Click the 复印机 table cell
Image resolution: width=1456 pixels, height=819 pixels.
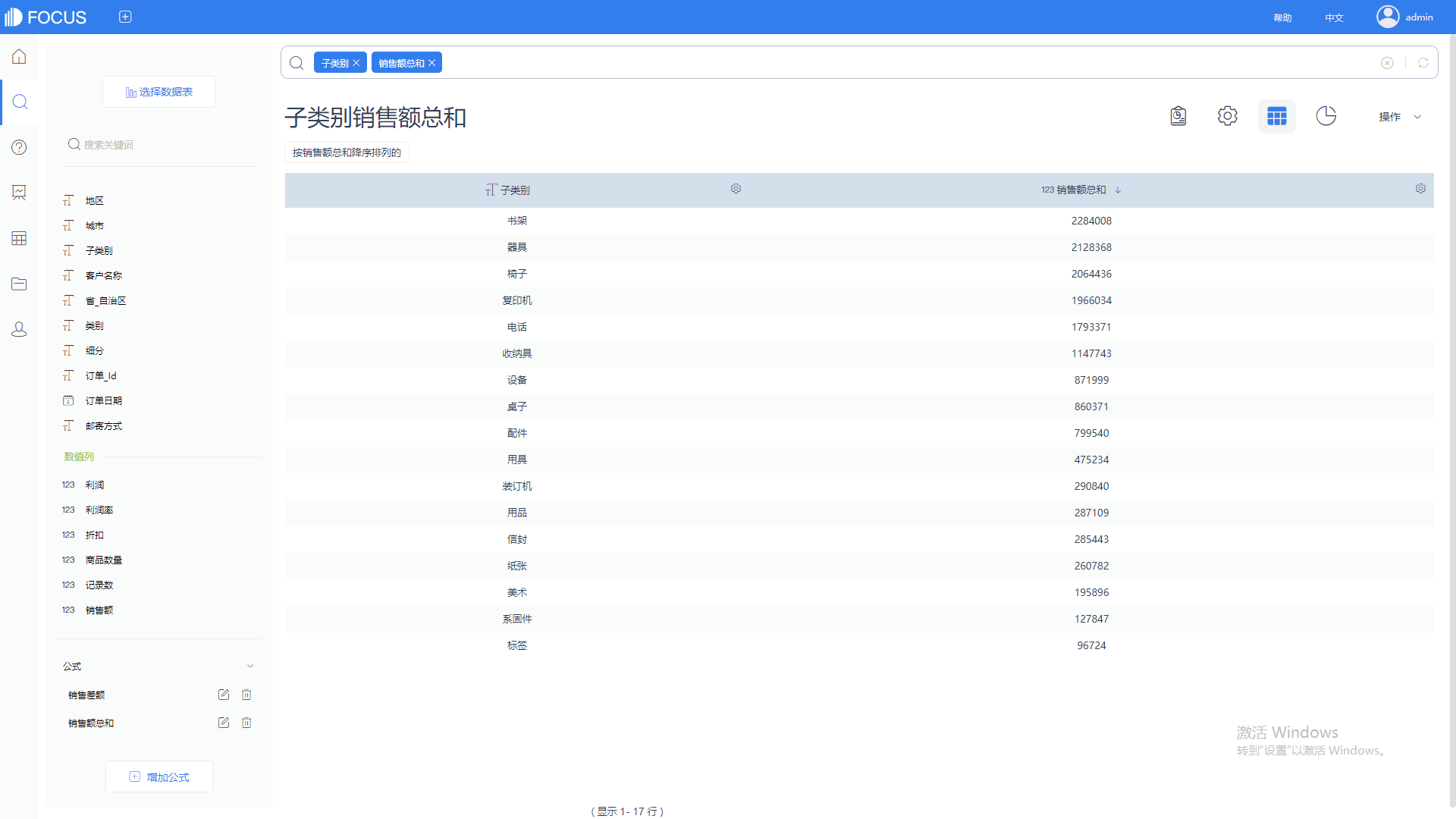(517, 300)
